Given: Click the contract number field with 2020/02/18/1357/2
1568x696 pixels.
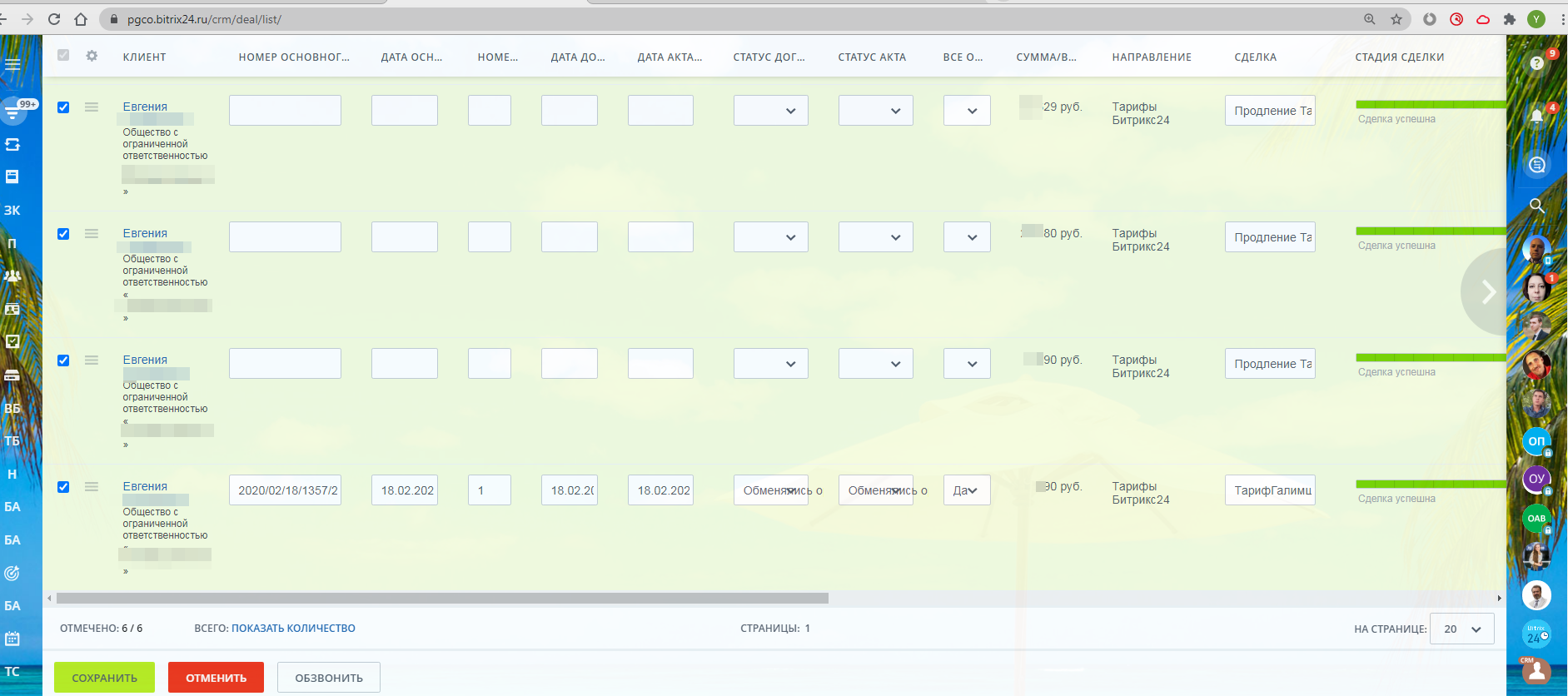Looking at the screenshot, I should pyautogui.click(x=285, y=490).
